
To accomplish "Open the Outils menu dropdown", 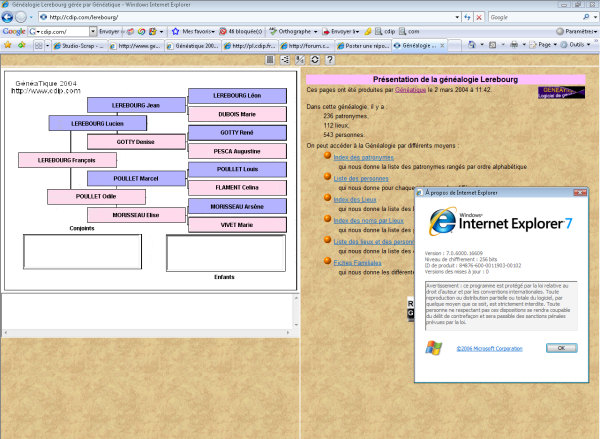I will 575,45.
